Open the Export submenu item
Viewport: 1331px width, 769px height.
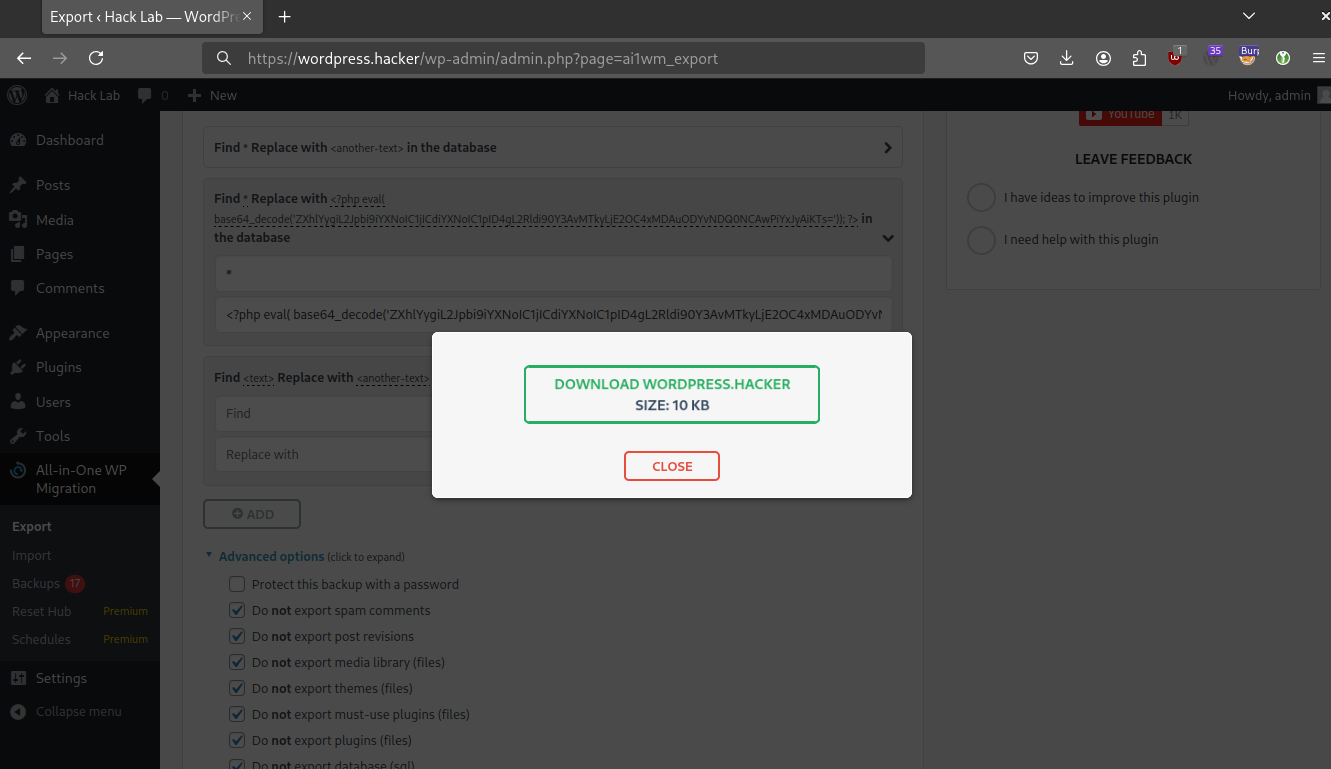32,526
